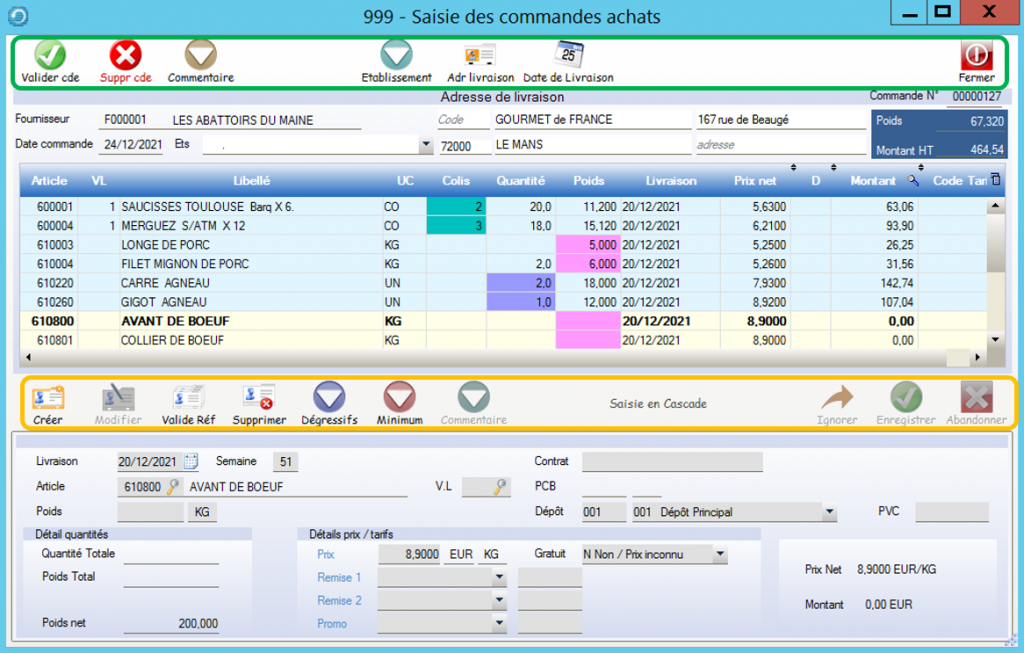The width and height of the screenshot is (1024, 653).
Task: Click the Valider cde green checkmark icon
Action: 50,56
